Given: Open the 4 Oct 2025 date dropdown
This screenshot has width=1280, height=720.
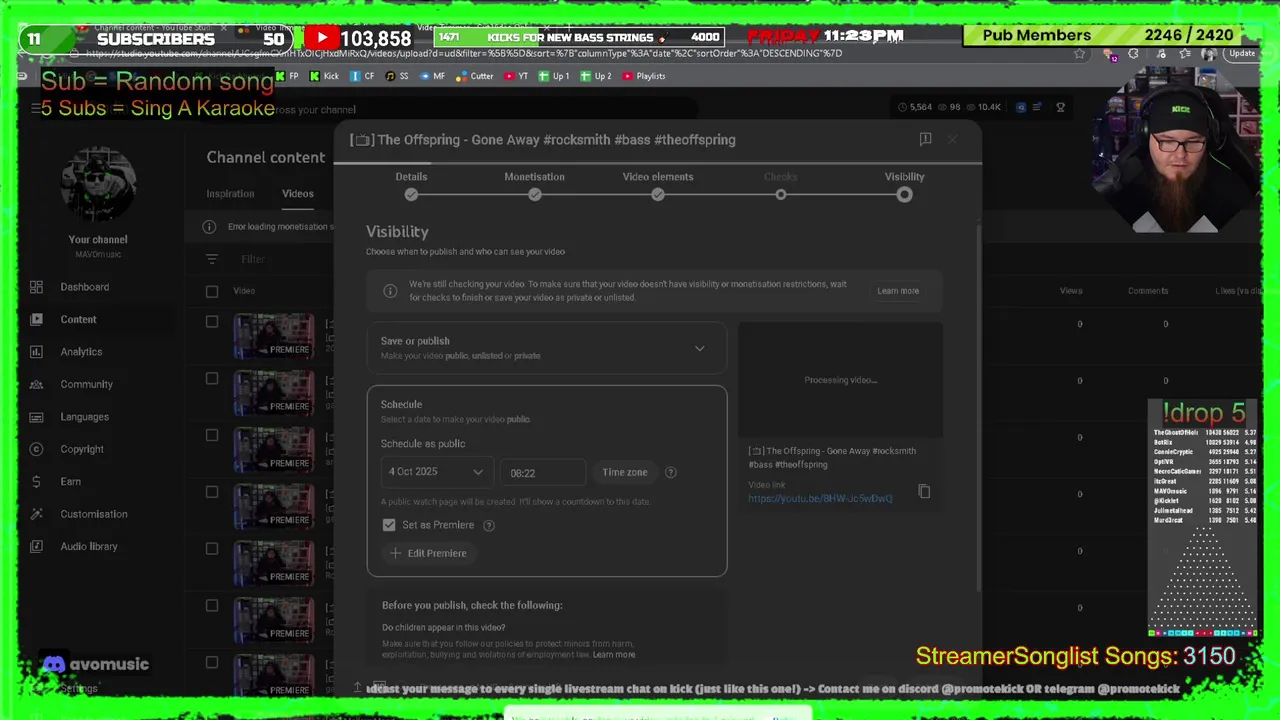Looking at the screenshot, I should tap(436, 472).
